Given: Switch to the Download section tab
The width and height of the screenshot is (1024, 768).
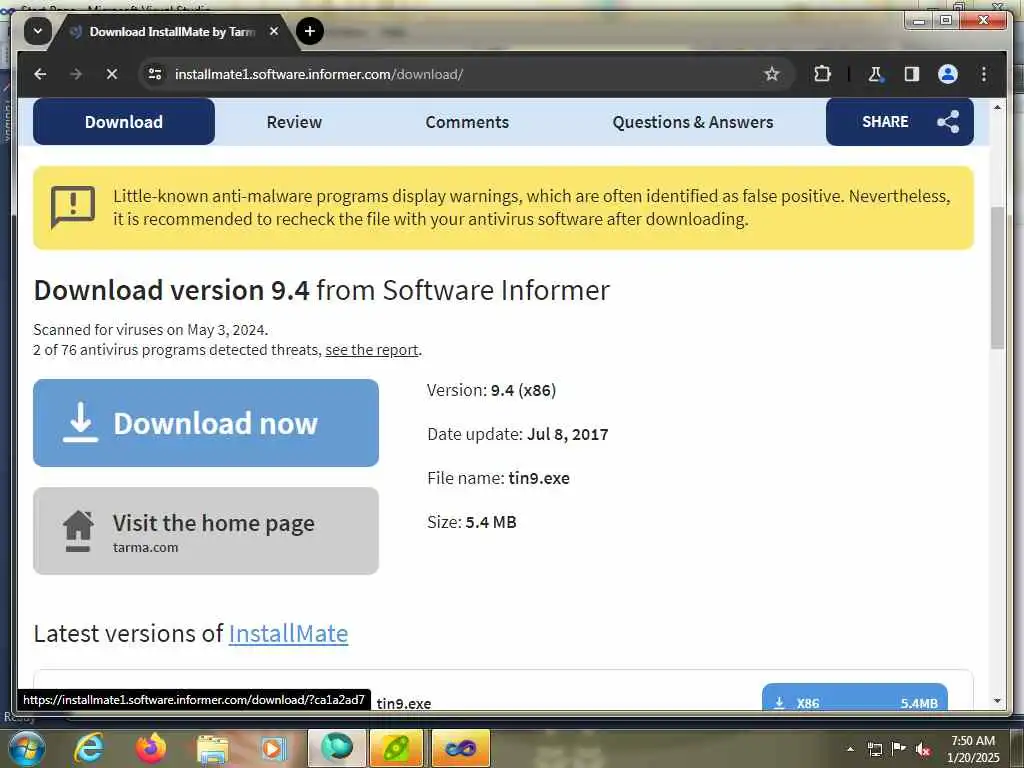Looking at the screenshot, I should coord(123,121).
